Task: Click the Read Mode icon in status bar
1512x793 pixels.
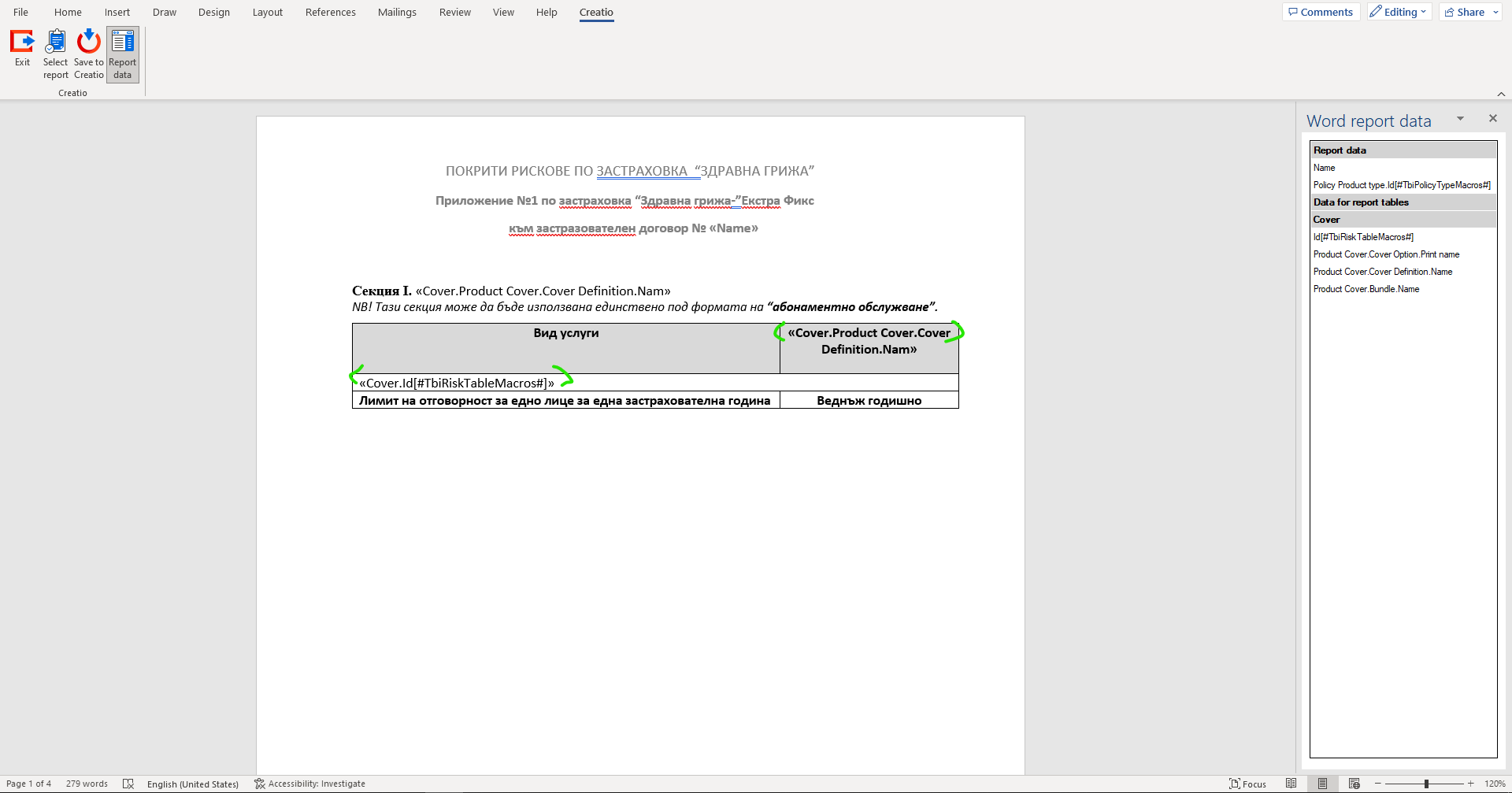Action: pyautogui.click(x=1291, y=784)
